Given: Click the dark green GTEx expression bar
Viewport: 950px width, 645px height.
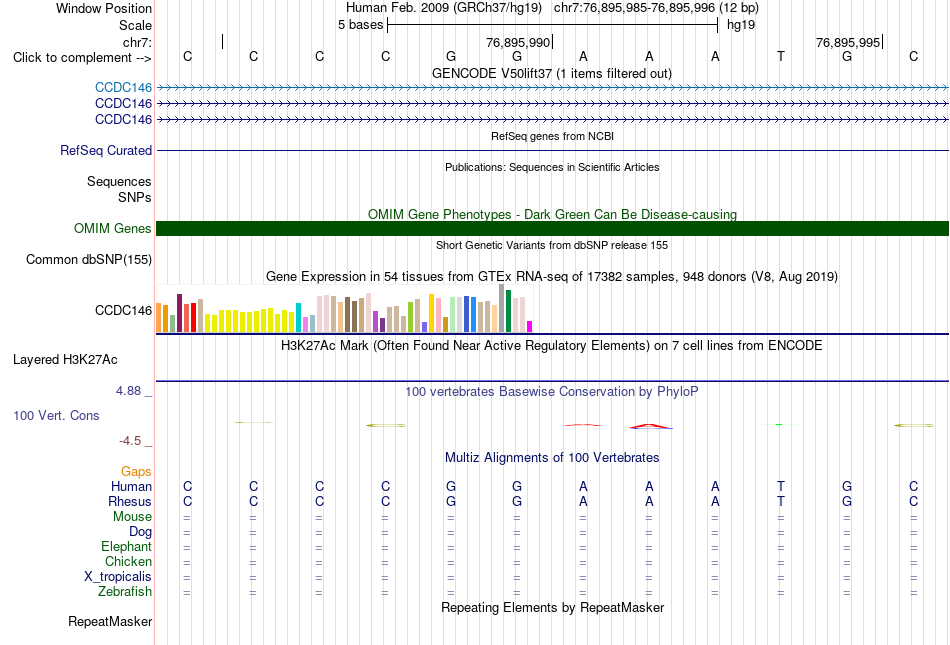Looking at the screenshot, I should tap(508, 311).
